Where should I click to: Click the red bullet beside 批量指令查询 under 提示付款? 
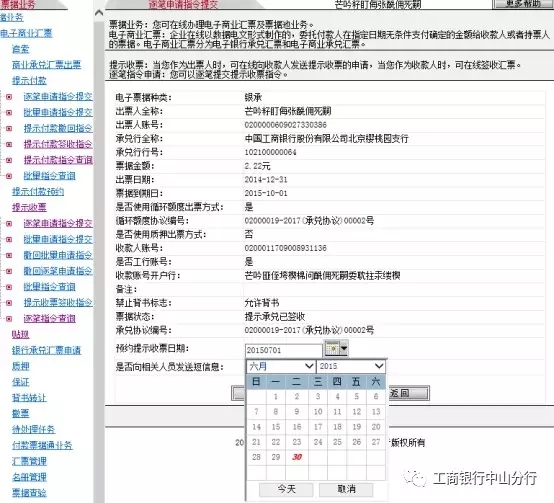pyautogui.click(x=9, y=176)
